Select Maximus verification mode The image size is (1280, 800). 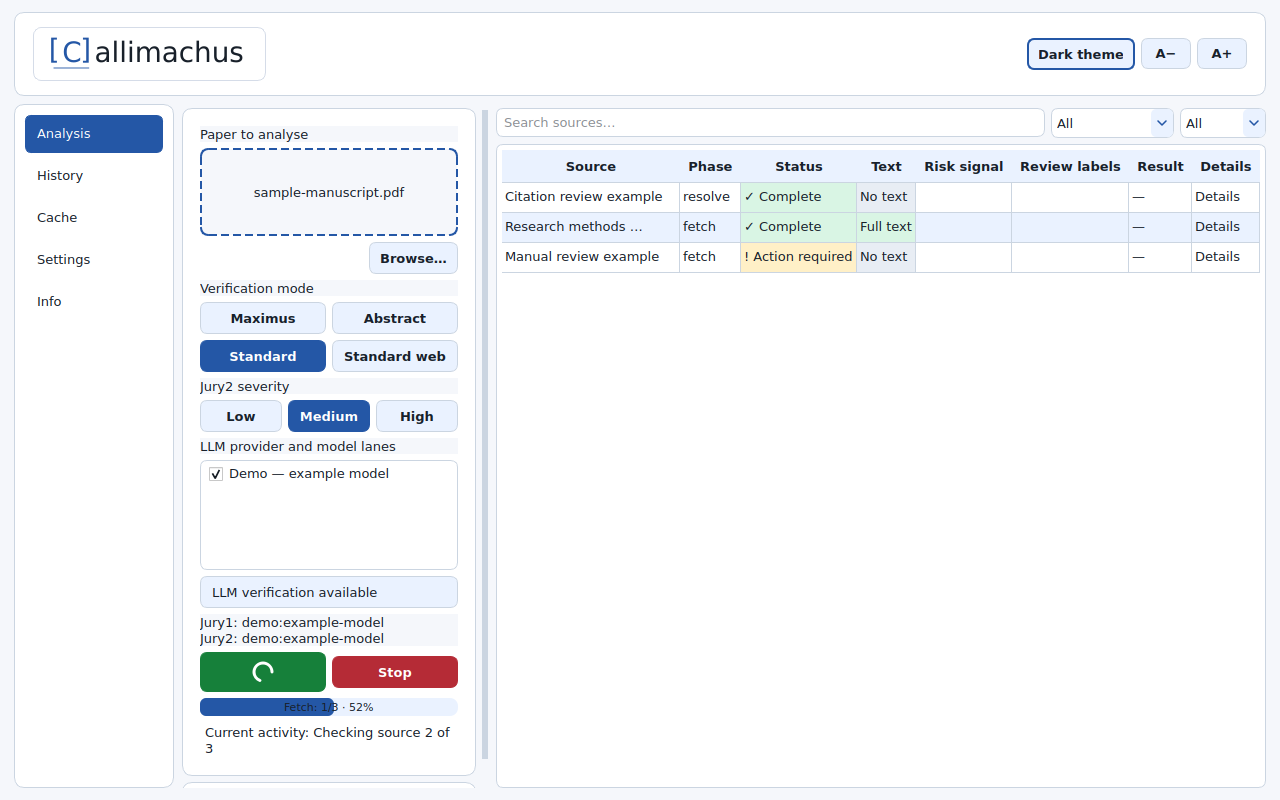[x=263, y=318]
